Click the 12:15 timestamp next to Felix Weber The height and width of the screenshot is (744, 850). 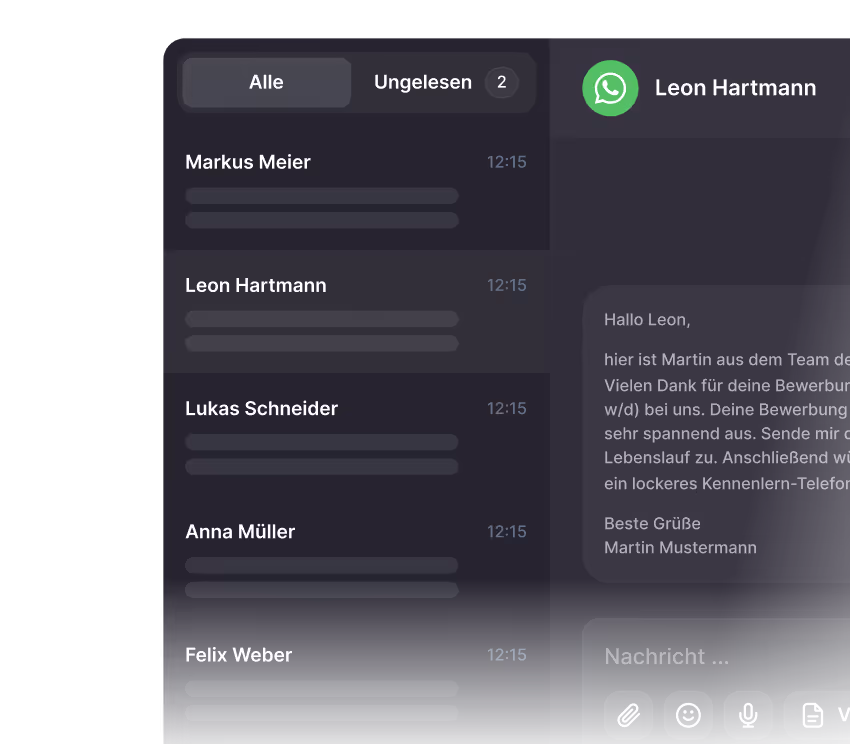pos(507,655)
